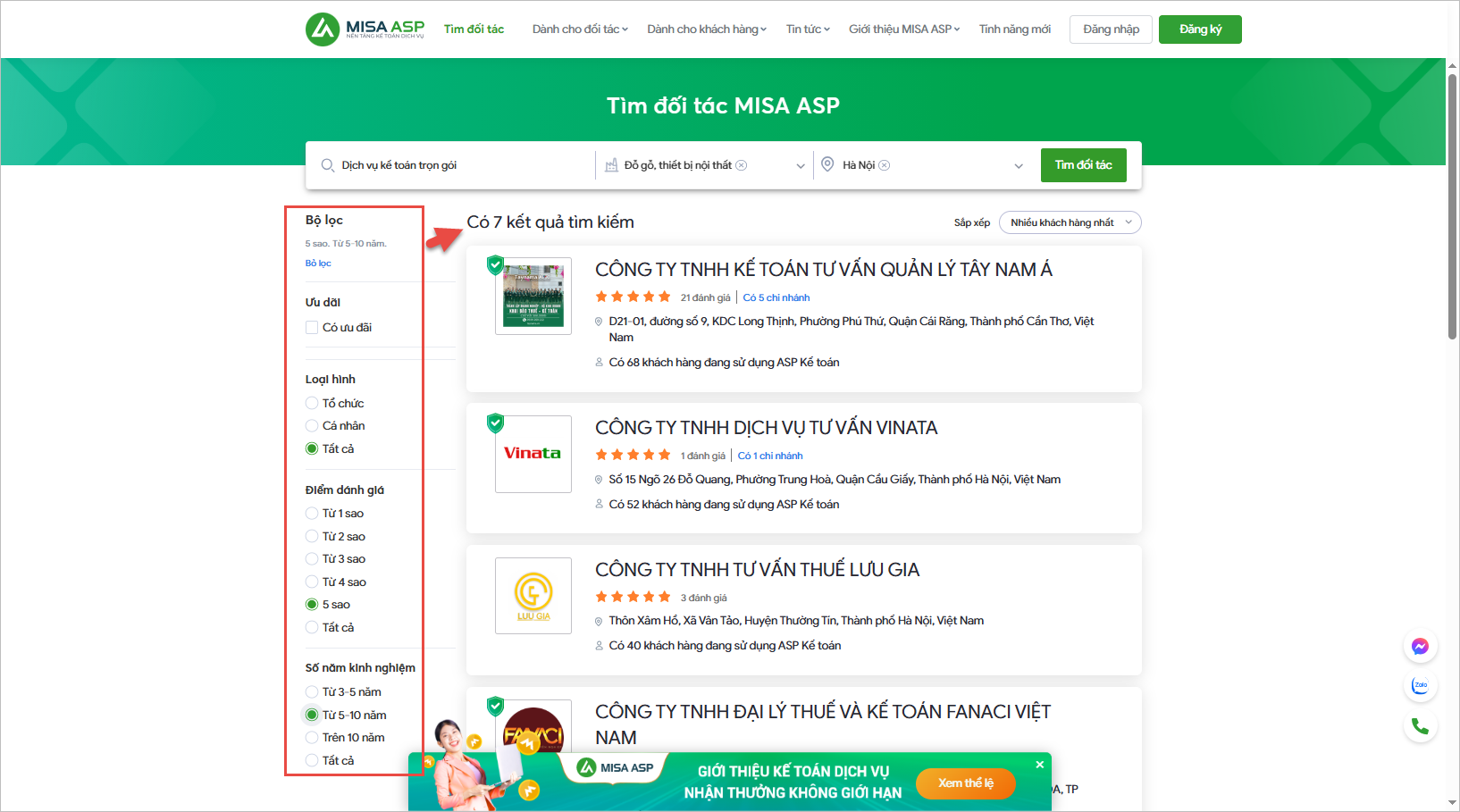
Task: Click the green Tìm đối tác search button
Action: tap(1083, 165)
